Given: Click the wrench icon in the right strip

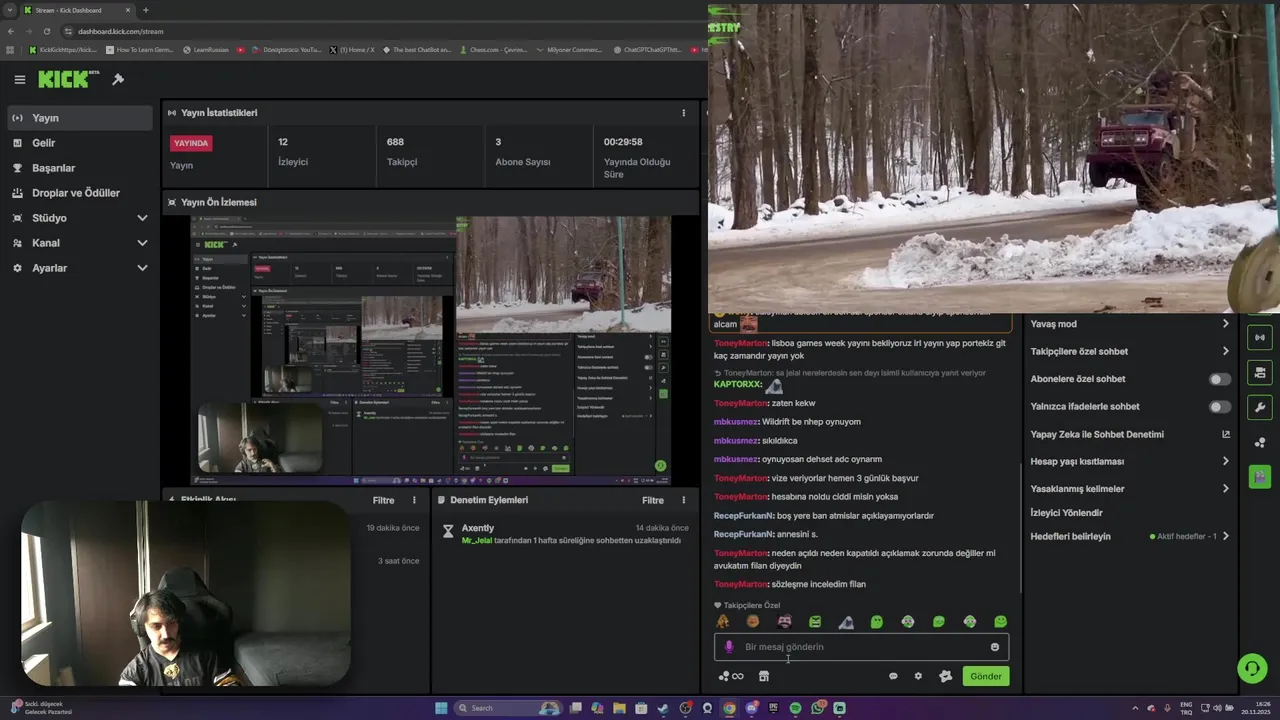Looking at the screenshot, I should (1260, 407).
